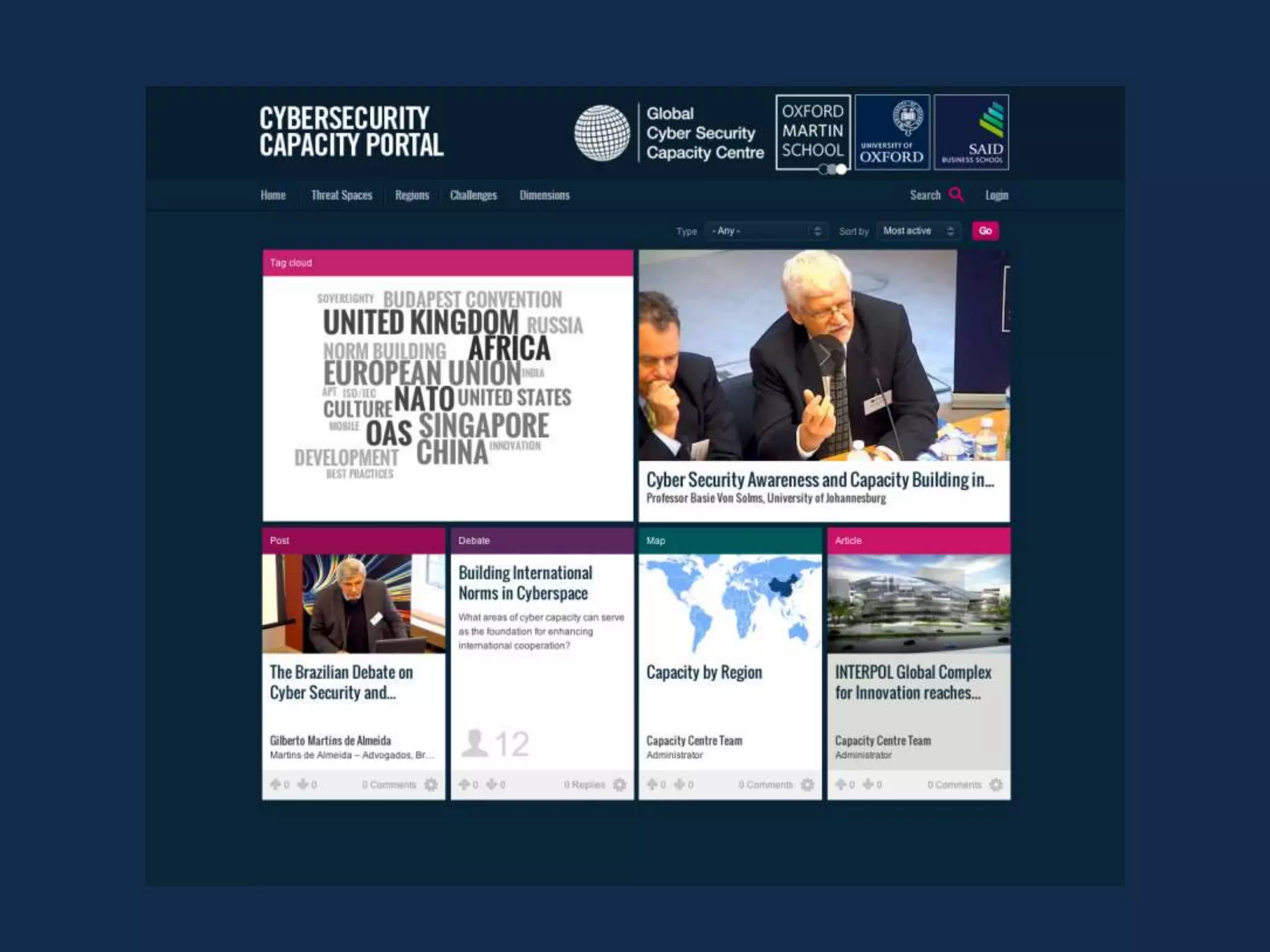Open the Type filter dropdown set to Any
Viewport: 1270px width, 952px height.
click(766, 231)
